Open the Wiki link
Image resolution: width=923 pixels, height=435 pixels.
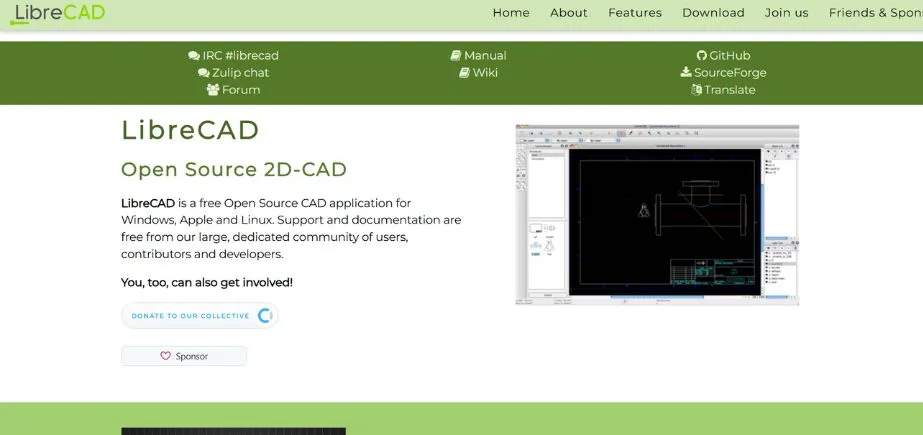point(485,72)
